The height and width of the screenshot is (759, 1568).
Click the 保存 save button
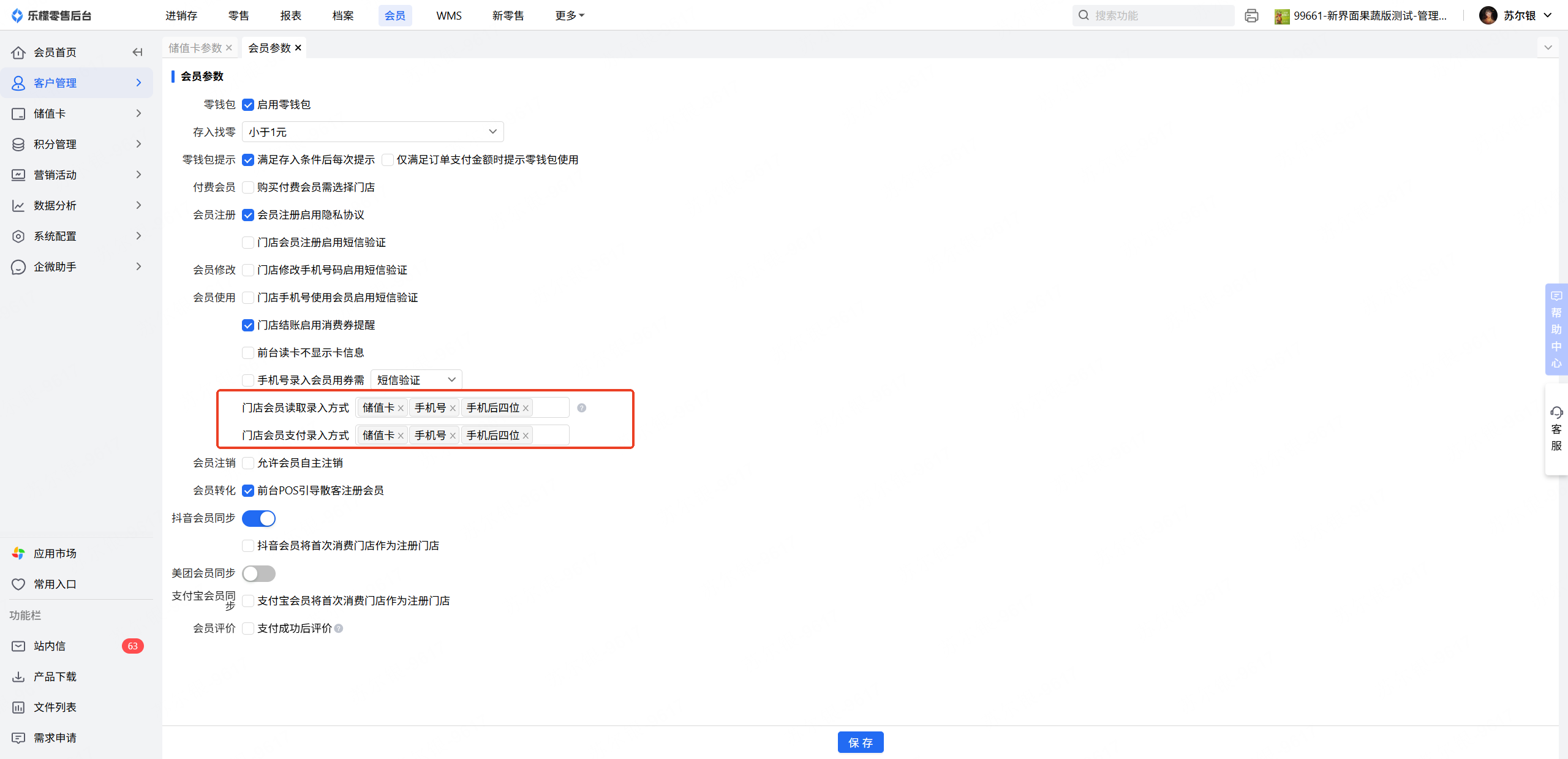click(860, 742)
